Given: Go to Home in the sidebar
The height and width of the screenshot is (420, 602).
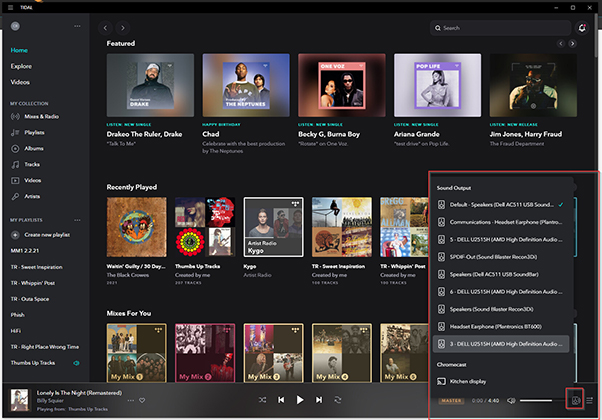Looking at the screenshot, I should click(x=19, y=50).
